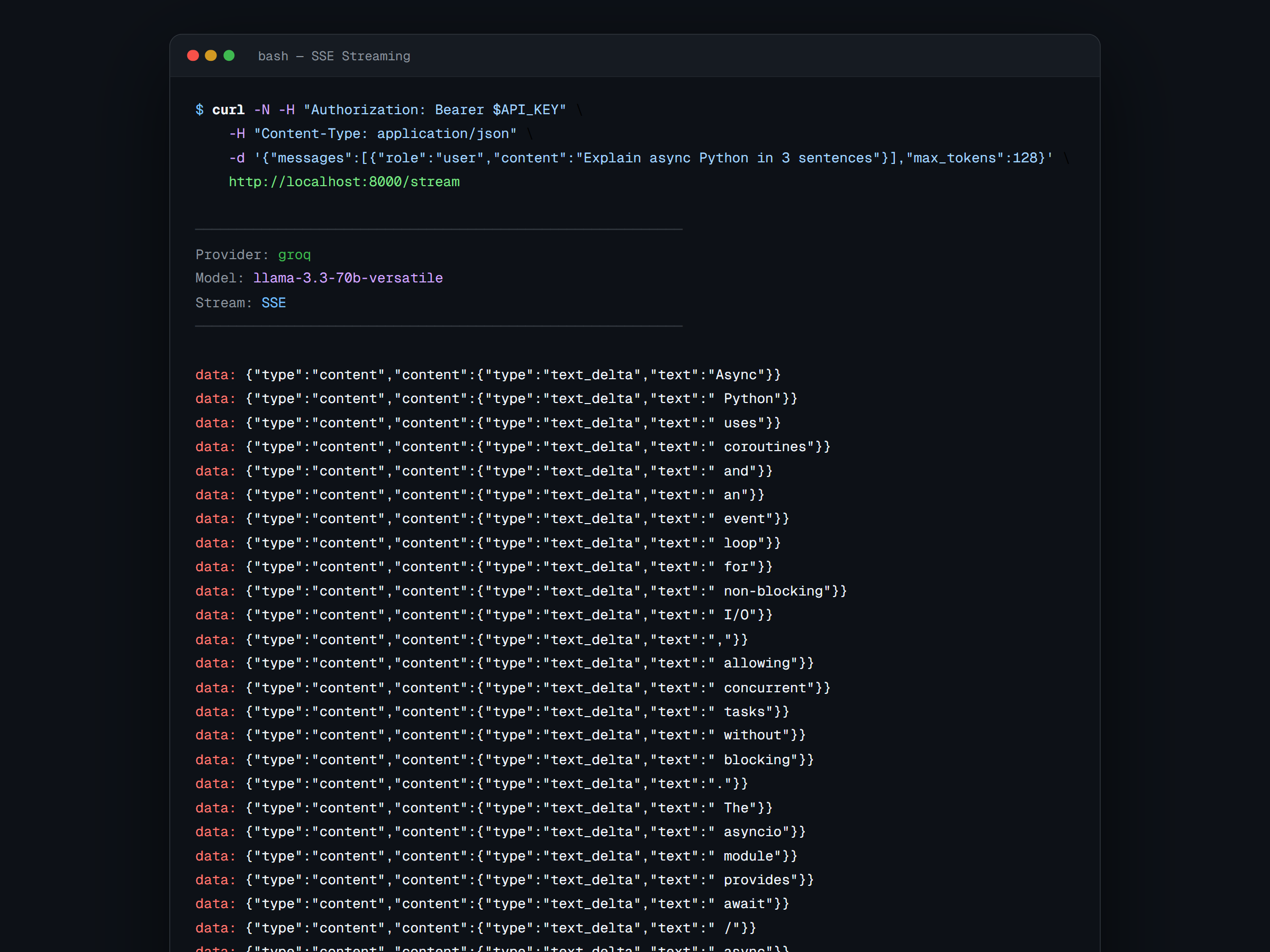This screenshot has width=1270, height=952.
Task: Click the 'Stream:' label
Action: pos(224,303)
